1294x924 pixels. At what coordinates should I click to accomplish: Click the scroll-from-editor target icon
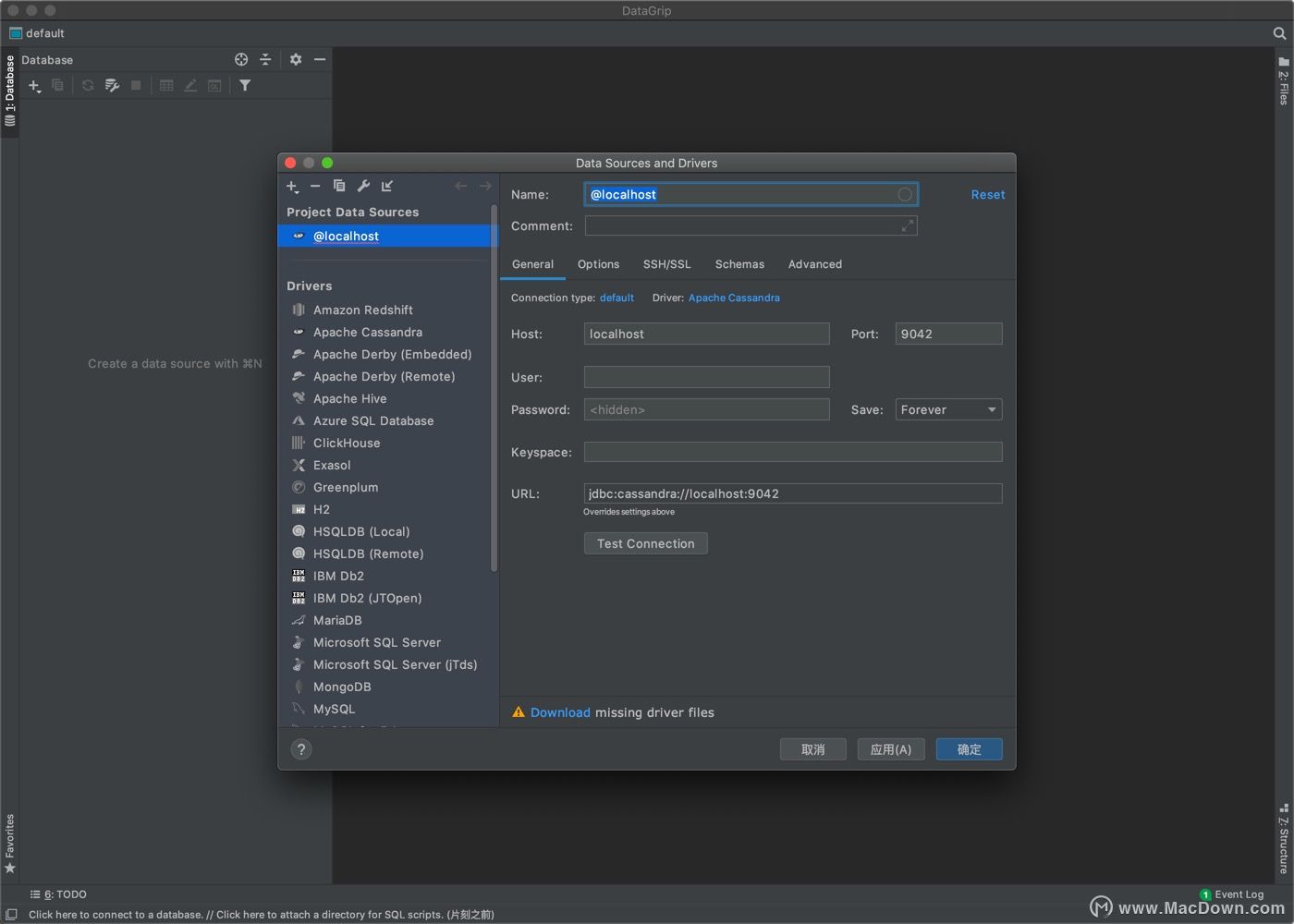tap(241, 59)
